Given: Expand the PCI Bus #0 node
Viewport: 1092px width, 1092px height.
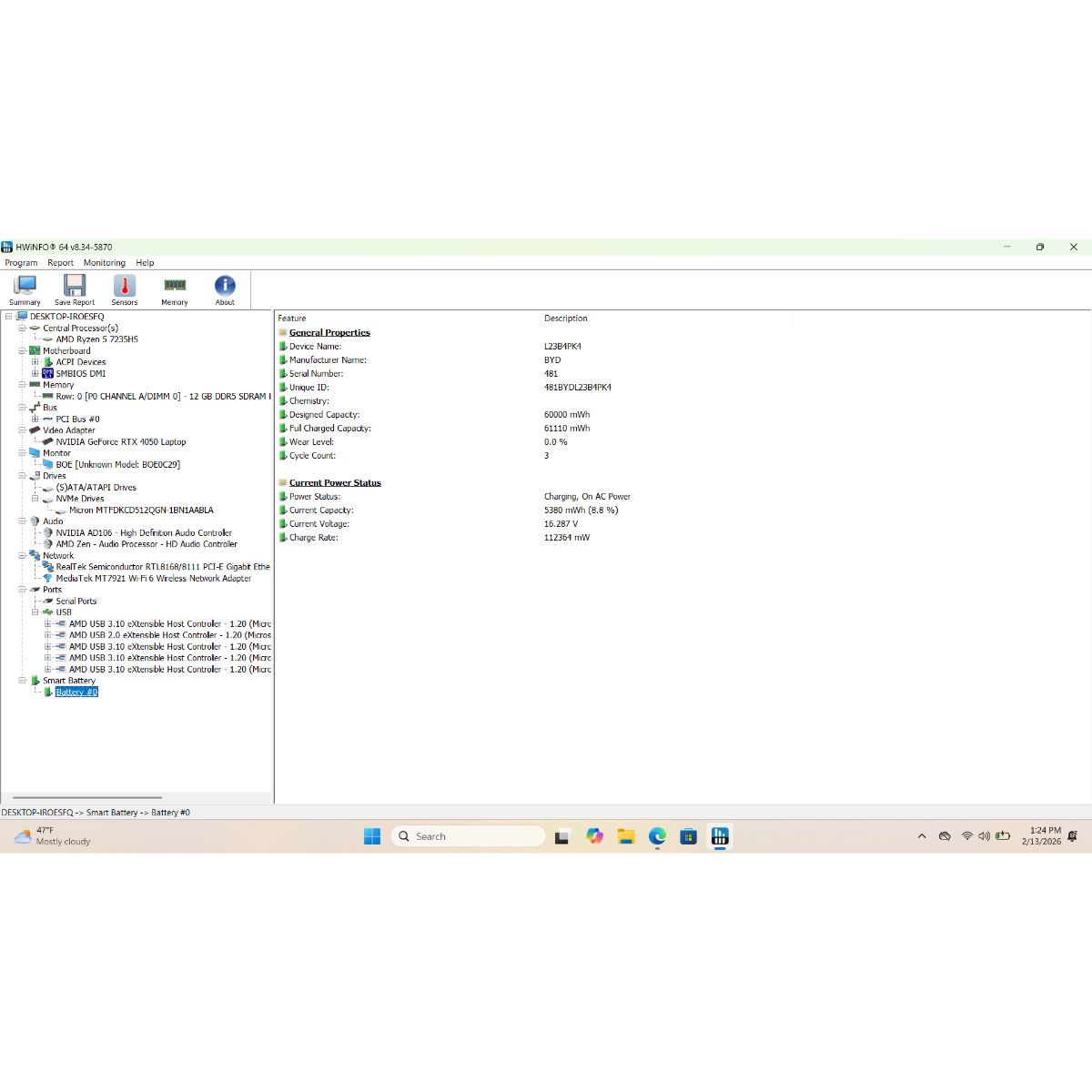Looking at the screenshot, I should (35, 419).
